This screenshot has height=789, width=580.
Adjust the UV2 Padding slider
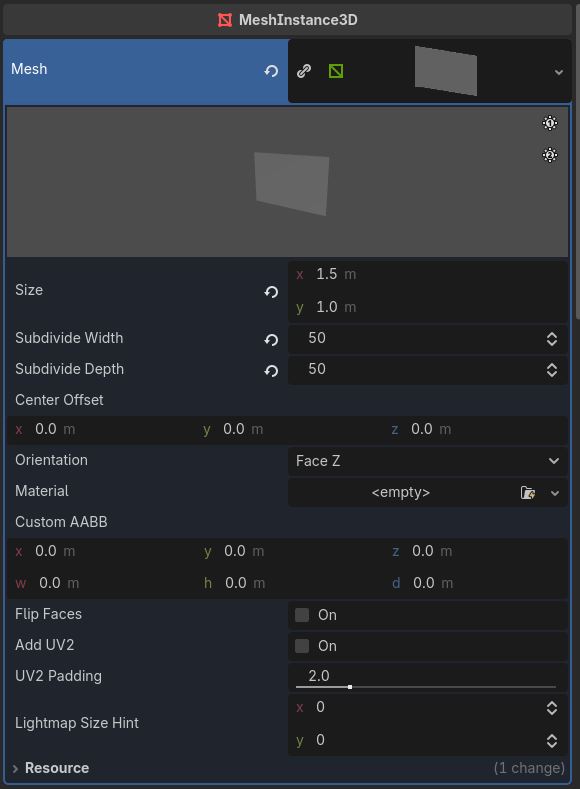click(x=426, y=687)
